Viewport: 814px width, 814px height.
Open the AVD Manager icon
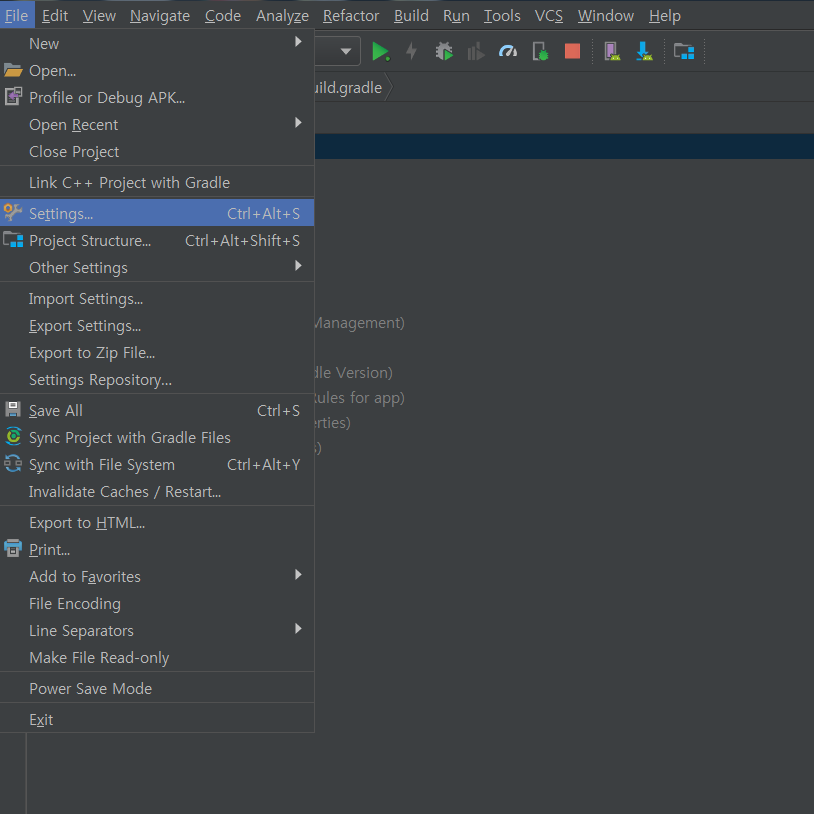click(612, 51)
